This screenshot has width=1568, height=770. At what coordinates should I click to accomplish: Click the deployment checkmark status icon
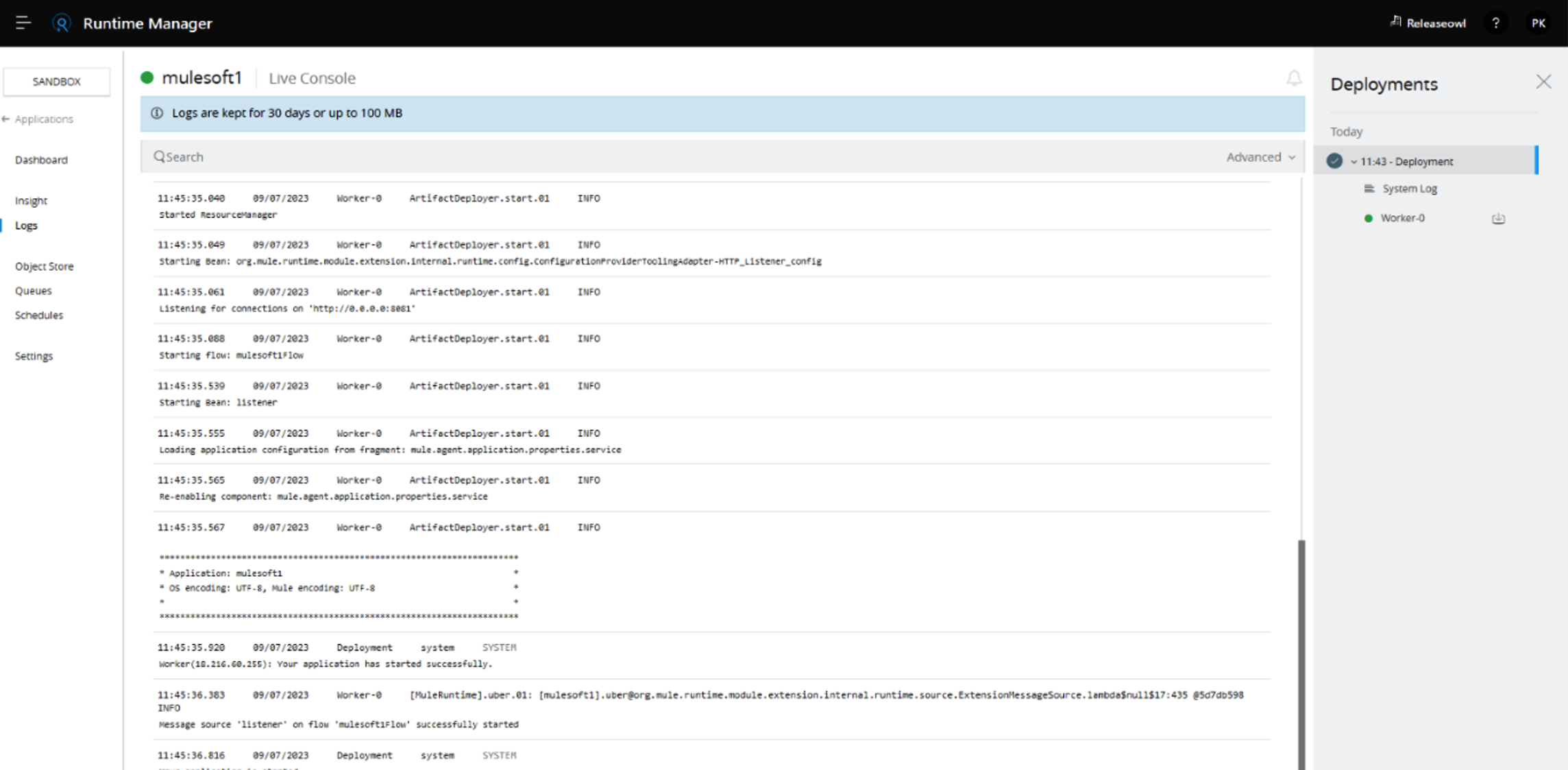coord(1334,160)
